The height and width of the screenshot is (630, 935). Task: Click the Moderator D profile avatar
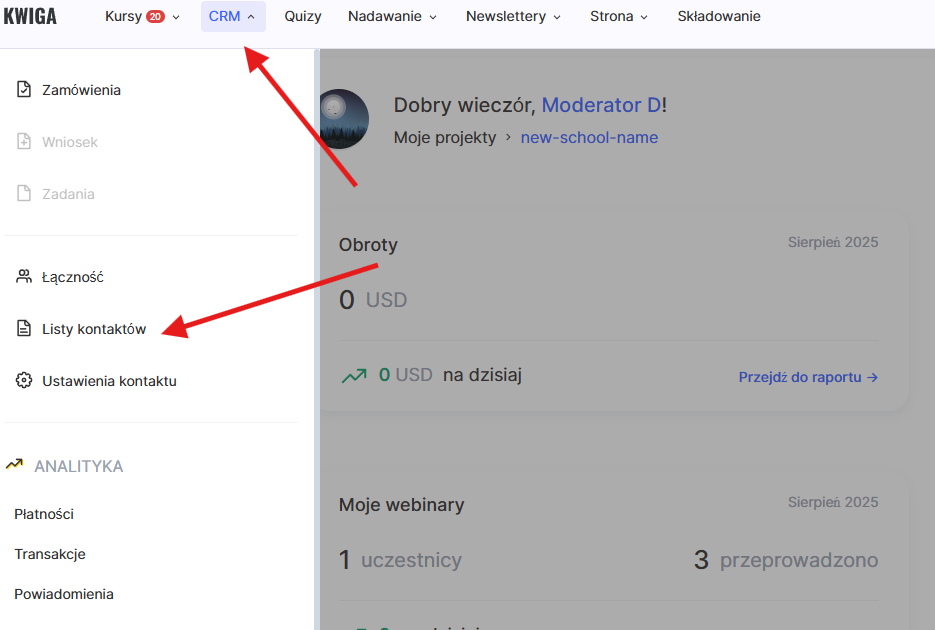(x=343, y=118)
